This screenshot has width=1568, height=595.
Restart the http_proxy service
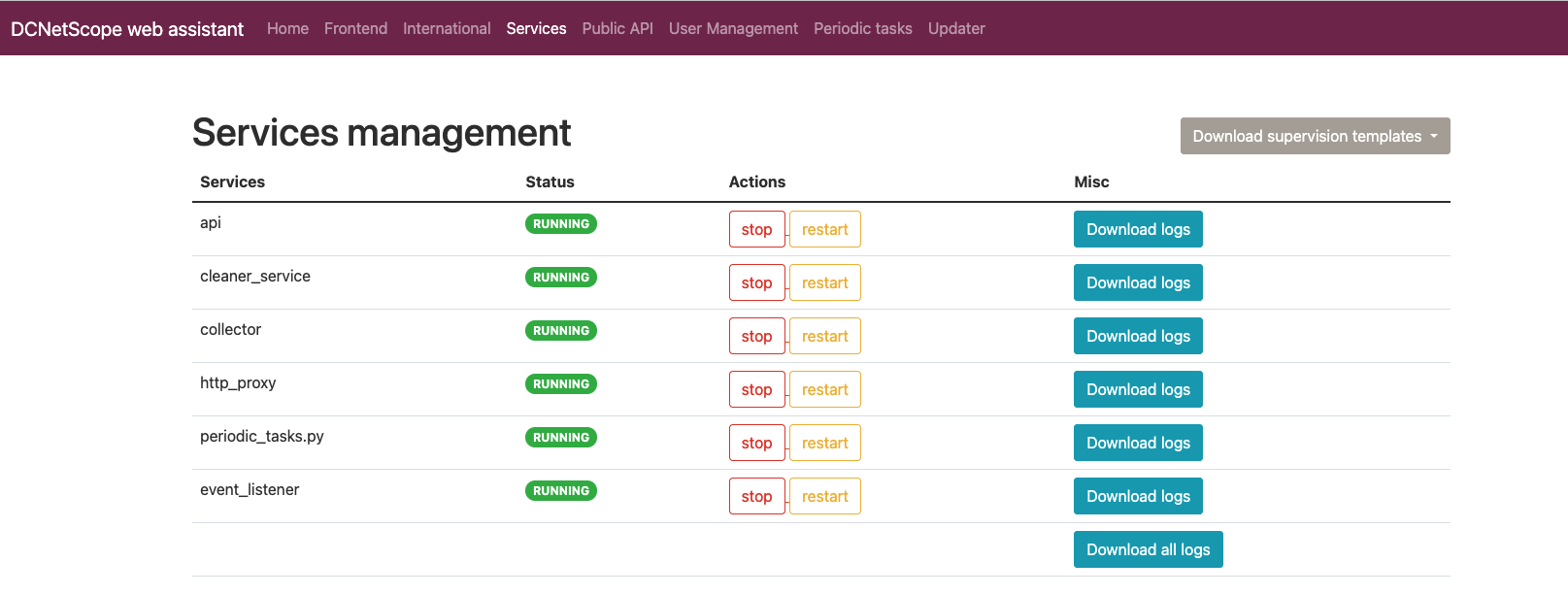pos(825,389)
